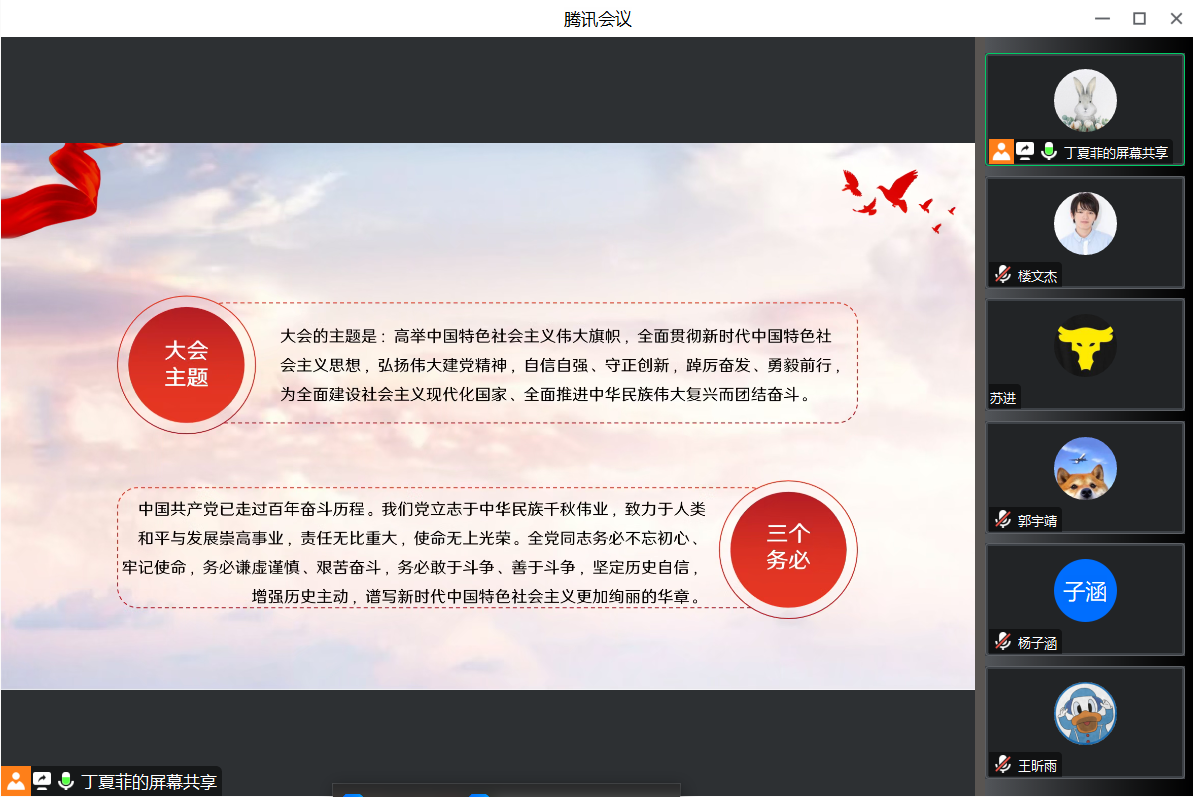Select 楼文杰's video tile

click(1085, 232)
